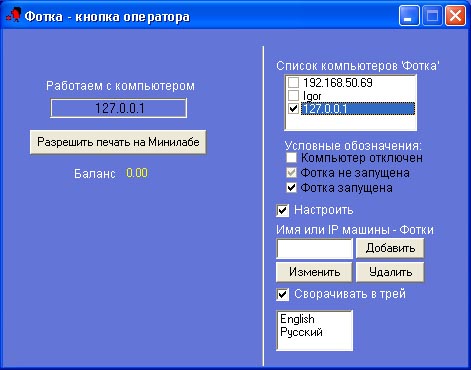
Task: Click the current computer field showing 127.0.0.1
Action: tap(119, 108)
